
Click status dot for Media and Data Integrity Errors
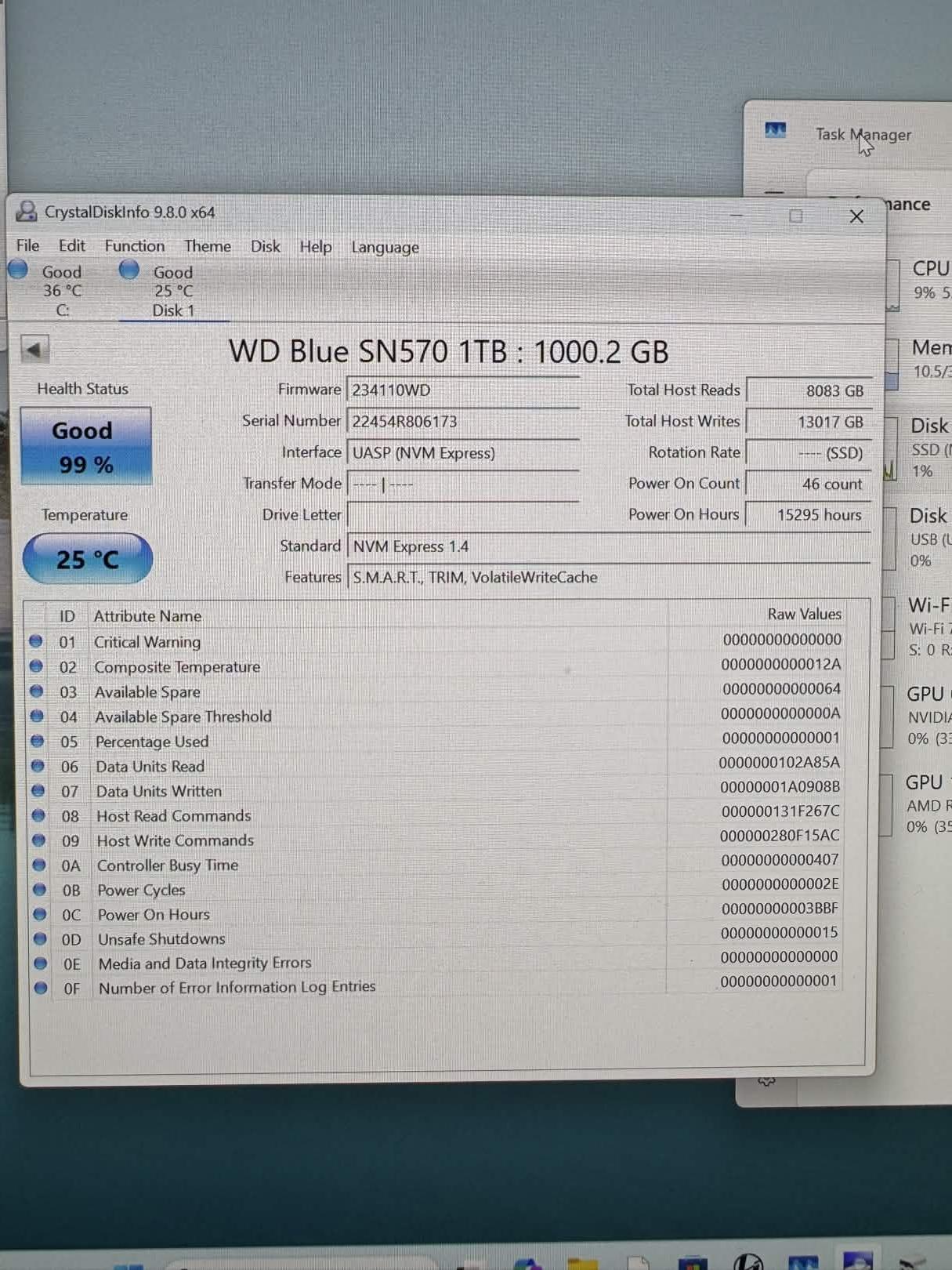[41, 963]
